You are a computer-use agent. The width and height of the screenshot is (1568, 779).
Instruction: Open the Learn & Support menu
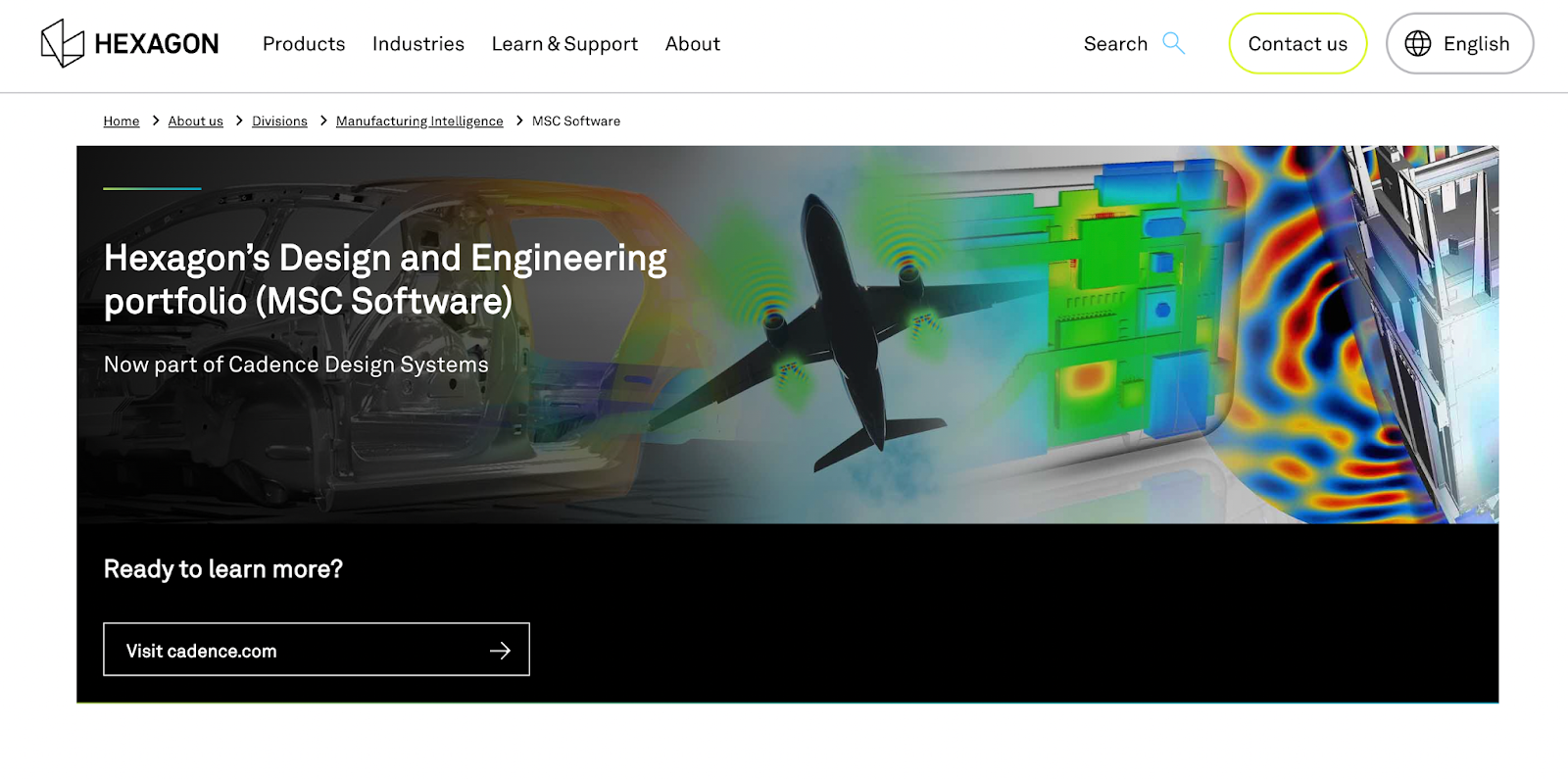click(564, 44)
